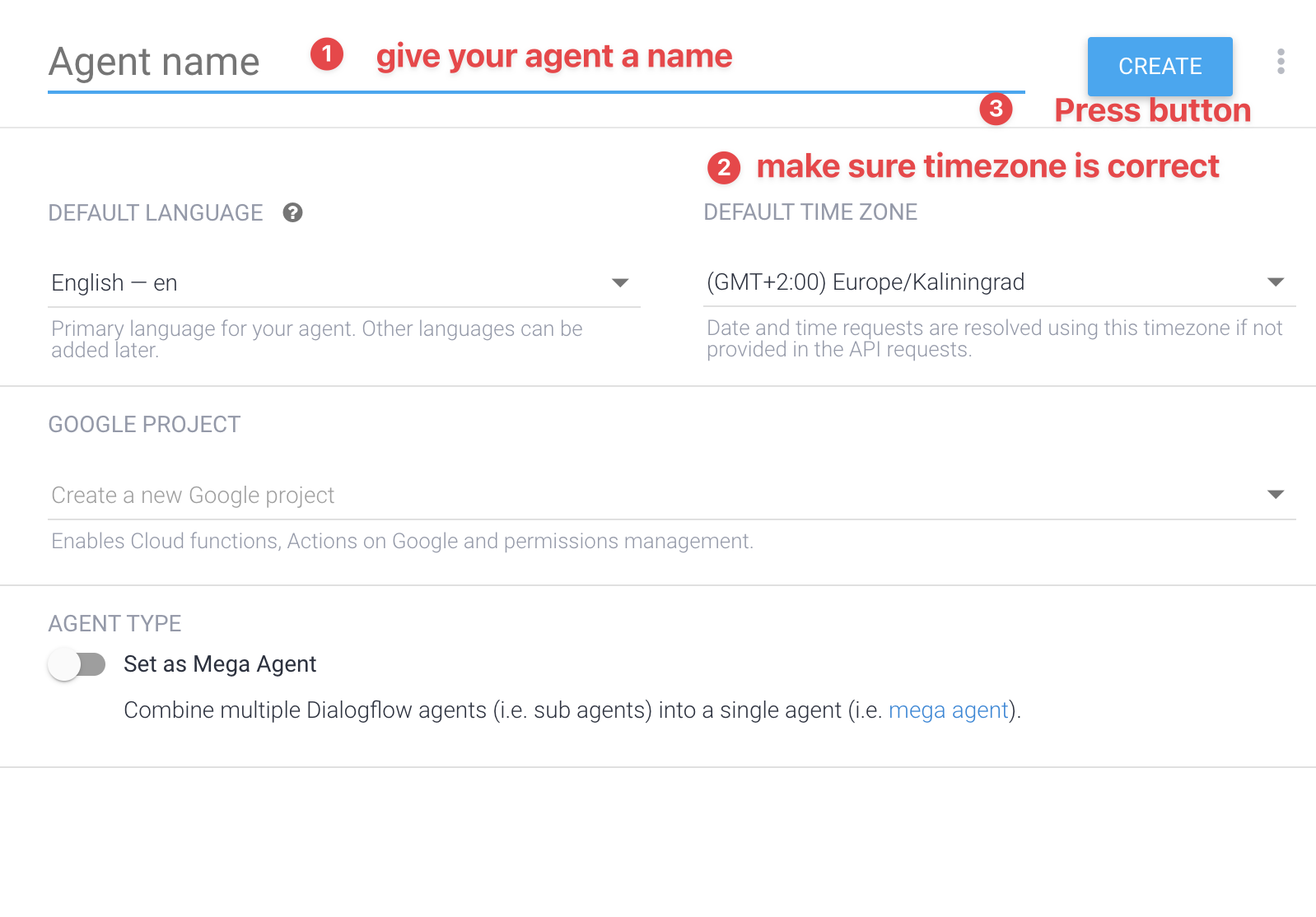Click the Default Language help icon
Screen dimensions: 1316x917
pos(292,213)
